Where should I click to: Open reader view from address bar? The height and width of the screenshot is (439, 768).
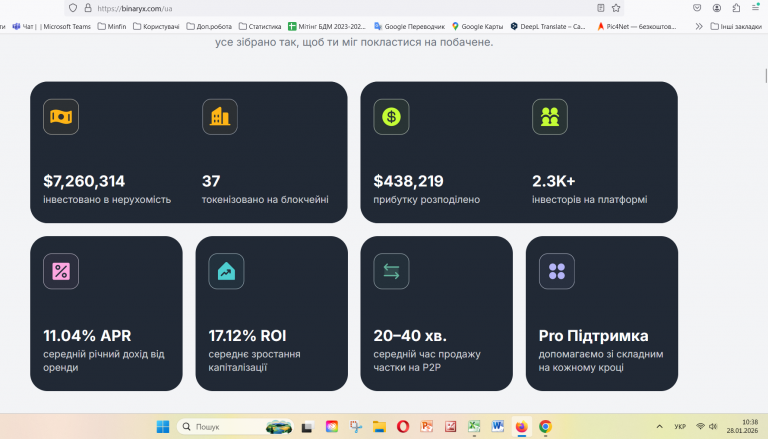coord(600,8)
